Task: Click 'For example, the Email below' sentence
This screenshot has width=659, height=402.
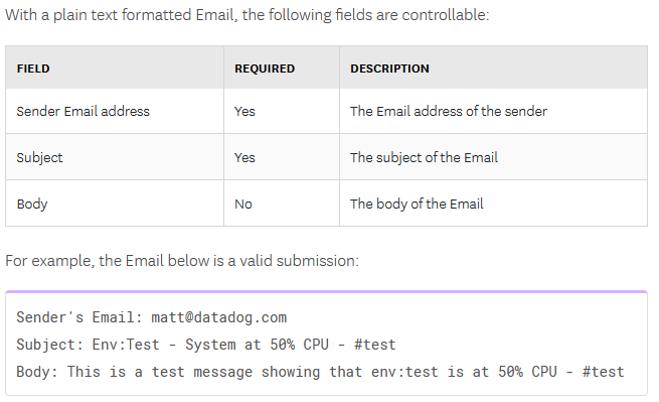Action: 182,261
